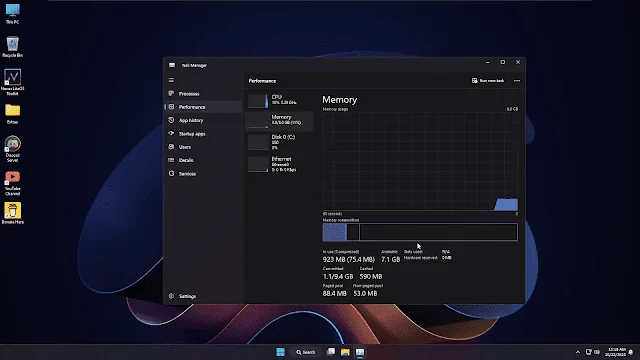Click the network icon in system tray

(588, 352)
